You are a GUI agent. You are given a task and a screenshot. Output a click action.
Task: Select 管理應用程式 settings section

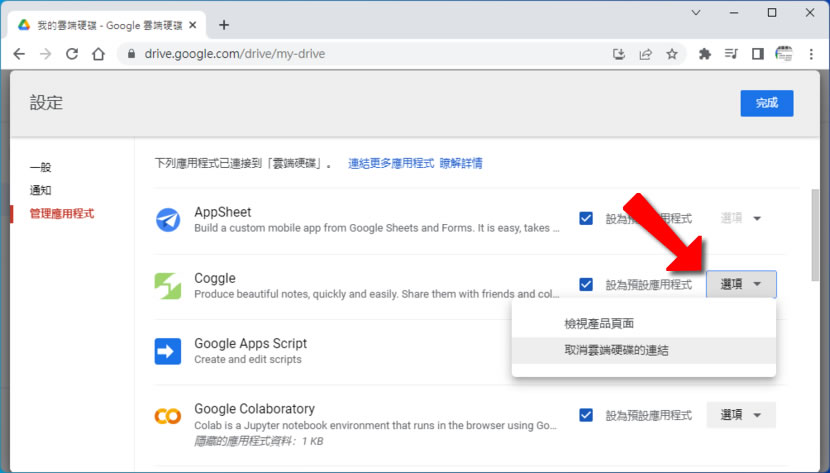pyautogui.click(x=62, y=213)
